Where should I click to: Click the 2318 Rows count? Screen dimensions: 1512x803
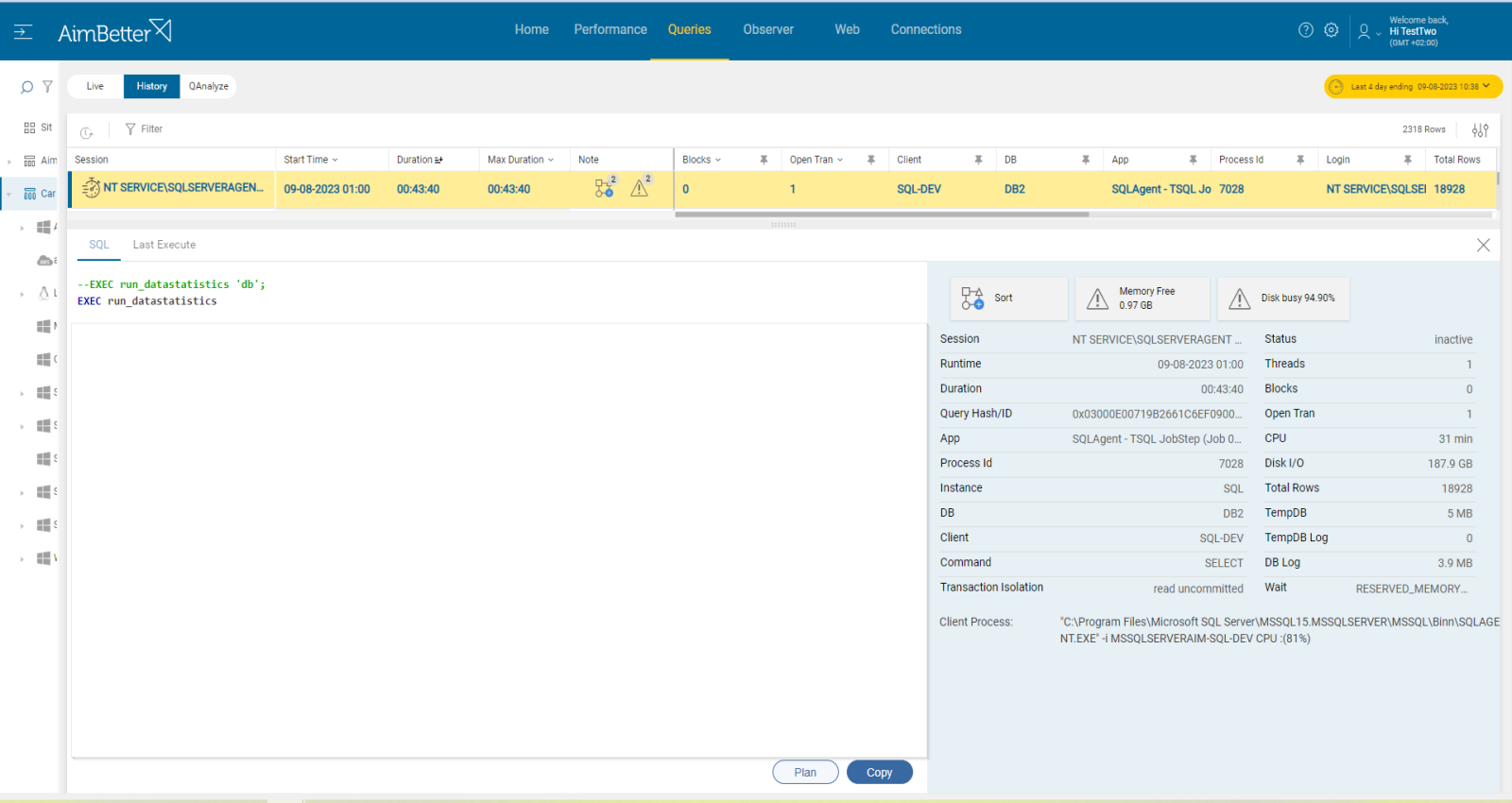pyautogui.click(x=1423, y=129)
